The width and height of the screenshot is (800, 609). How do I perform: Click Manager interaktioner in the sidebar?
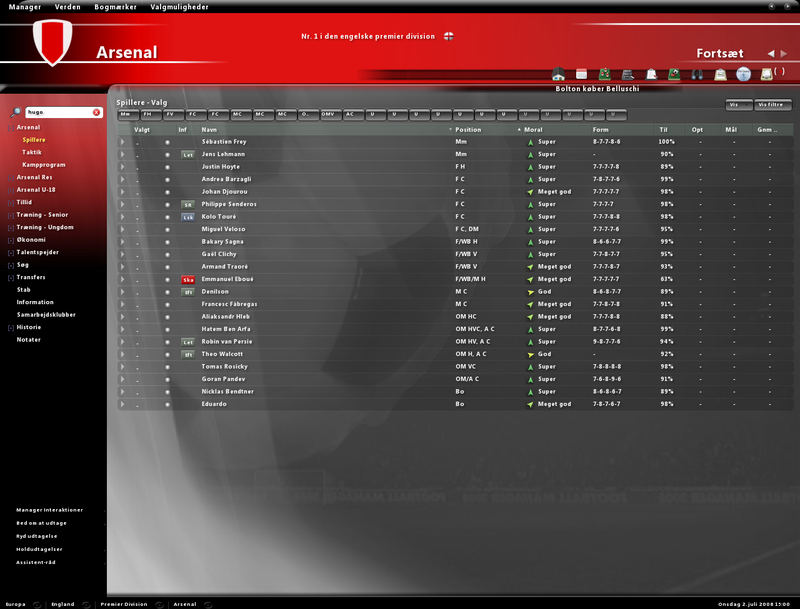pos(49,510)
